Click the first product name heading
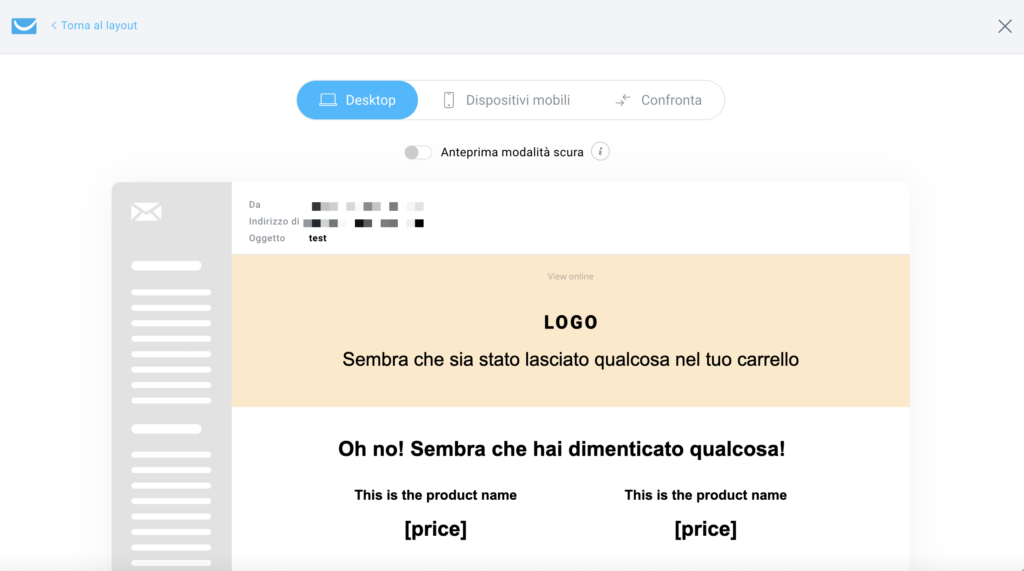The height and width of the screenshot is (571, 1024). coord(436,495)
